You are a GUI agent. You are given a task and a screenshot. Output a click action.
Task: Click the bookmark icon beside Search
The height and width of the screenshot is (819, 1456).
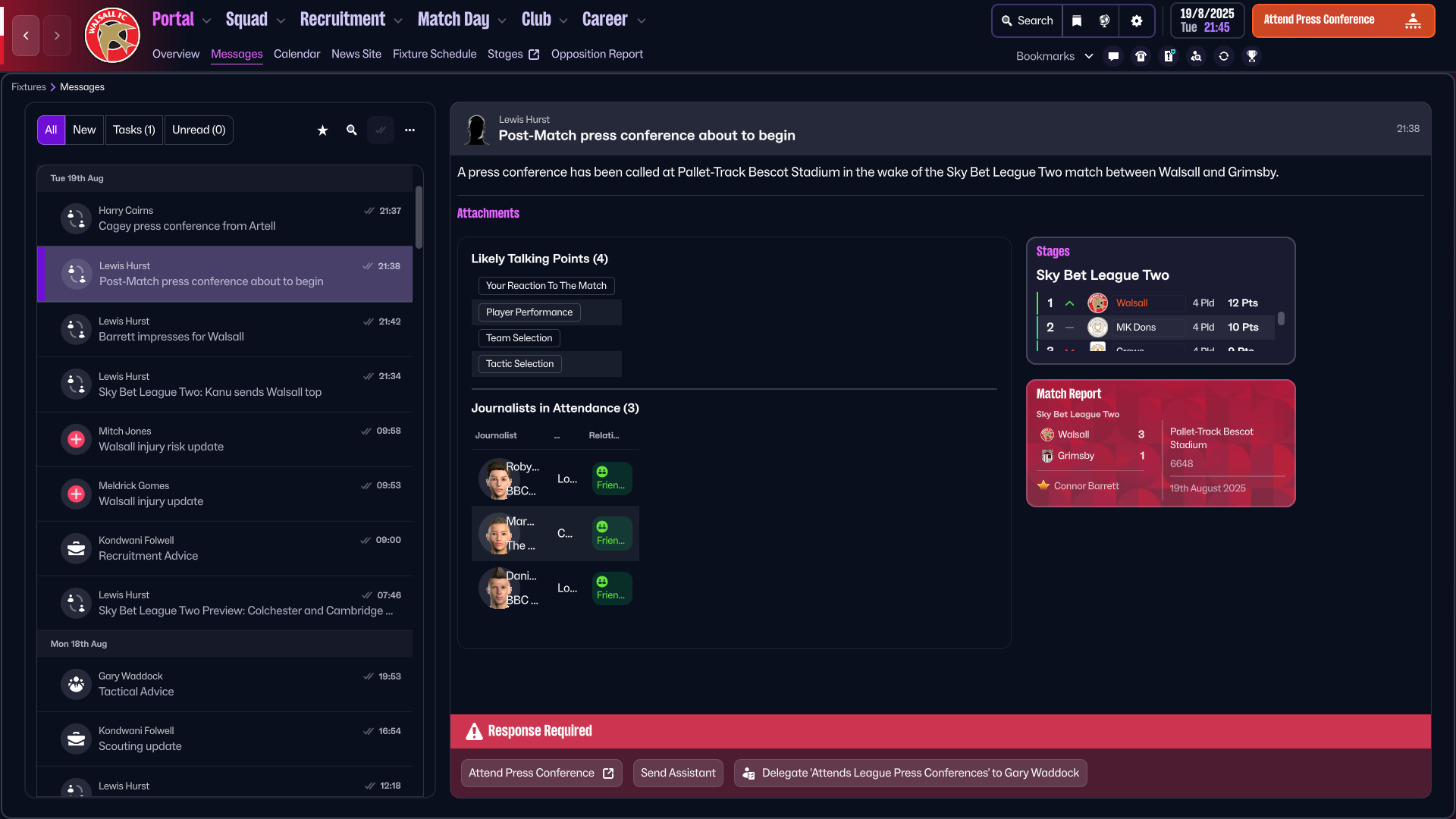(x=1077, y=21)
